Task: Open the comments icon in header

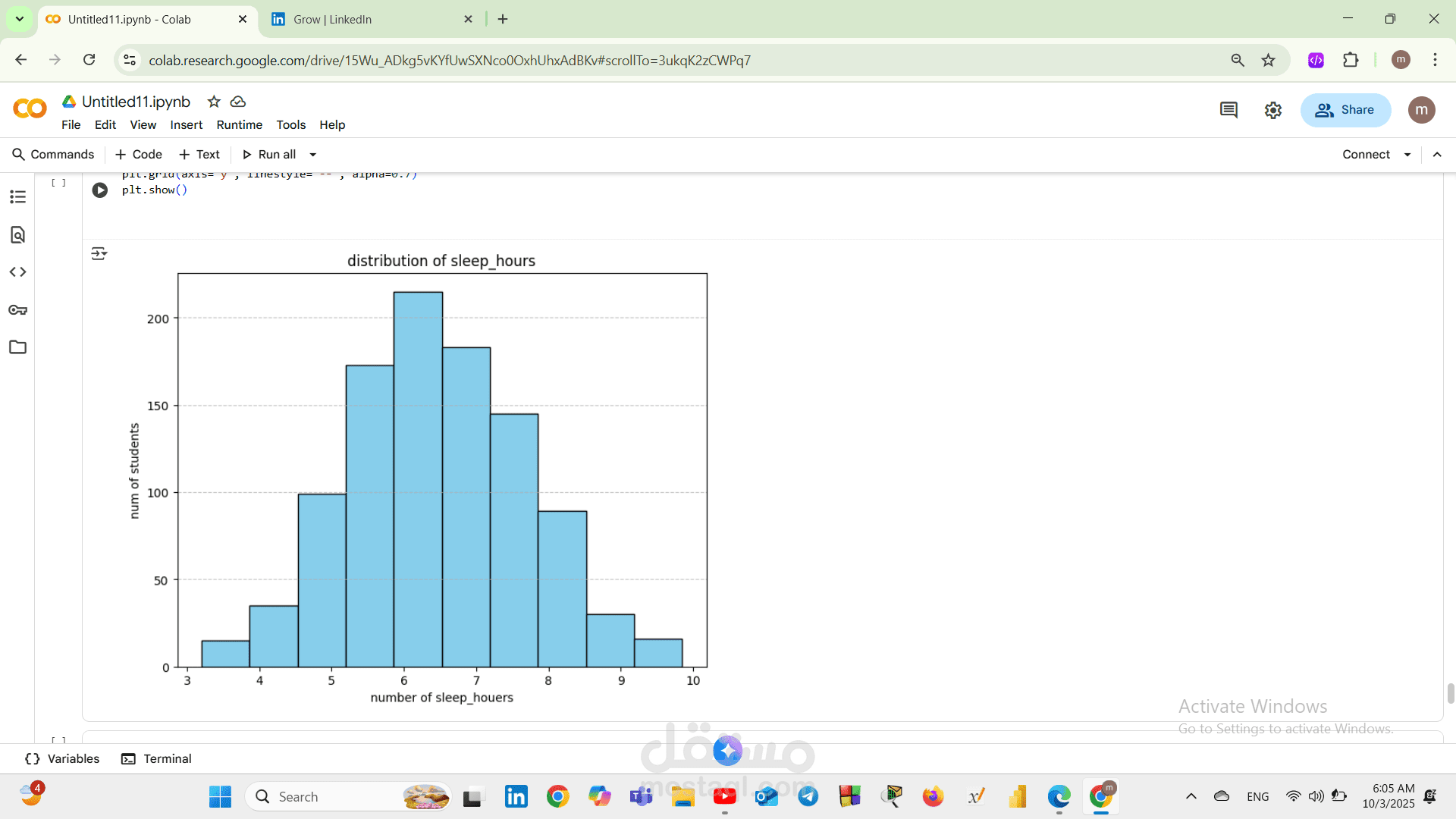Action: 1228,110
